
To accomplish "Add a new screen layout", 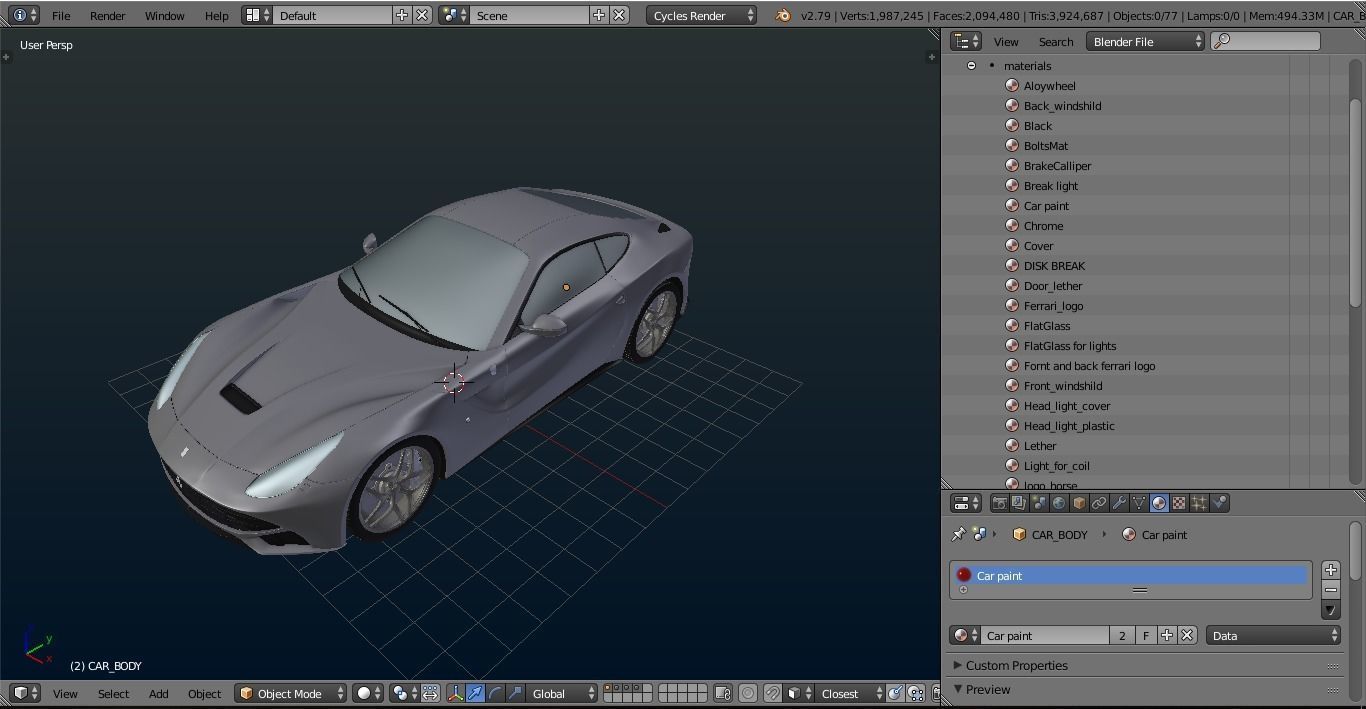I will point(402,15).
